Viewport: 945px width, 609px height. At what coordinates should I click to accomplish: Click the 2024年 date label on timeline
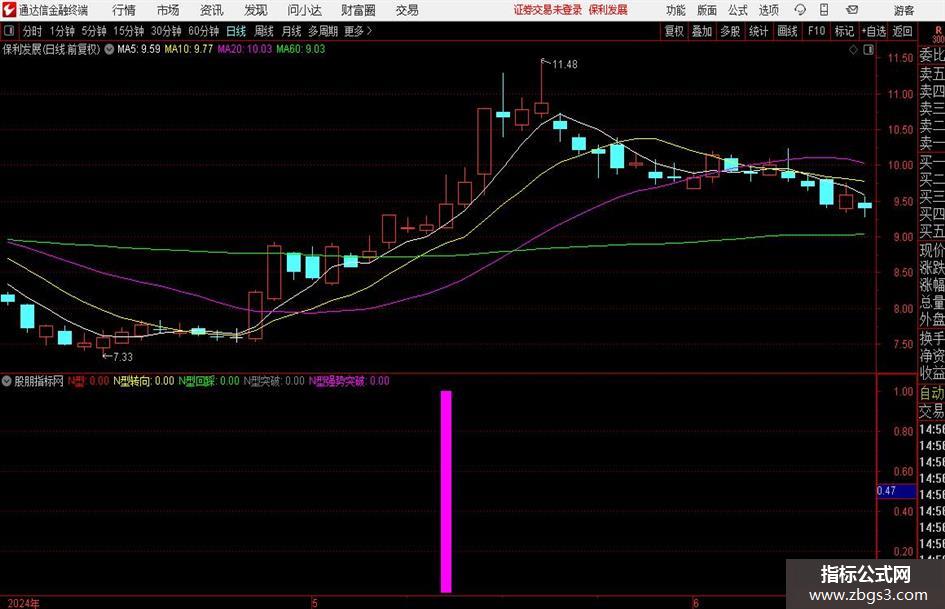pos(23,603)
